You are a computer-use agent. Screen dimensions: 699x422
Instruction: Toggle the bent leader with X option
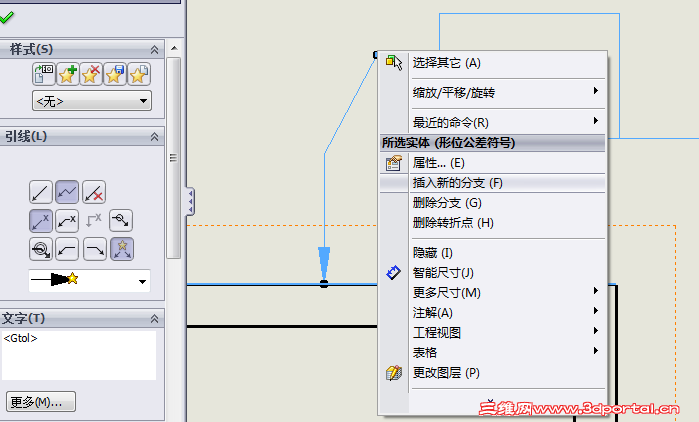(67, 221)
